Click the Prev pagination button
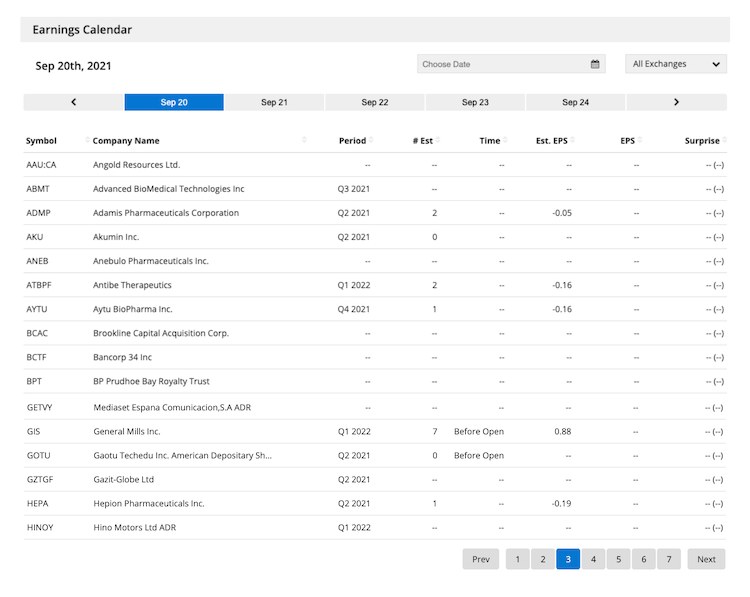Screen dimensions: 750x597 click(481, 559)
